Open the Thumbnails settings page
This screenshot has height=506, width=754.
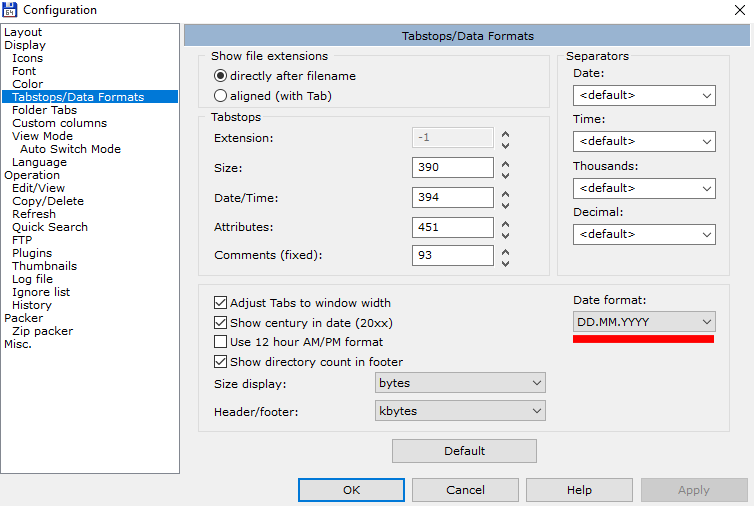[x=45, y=266]
